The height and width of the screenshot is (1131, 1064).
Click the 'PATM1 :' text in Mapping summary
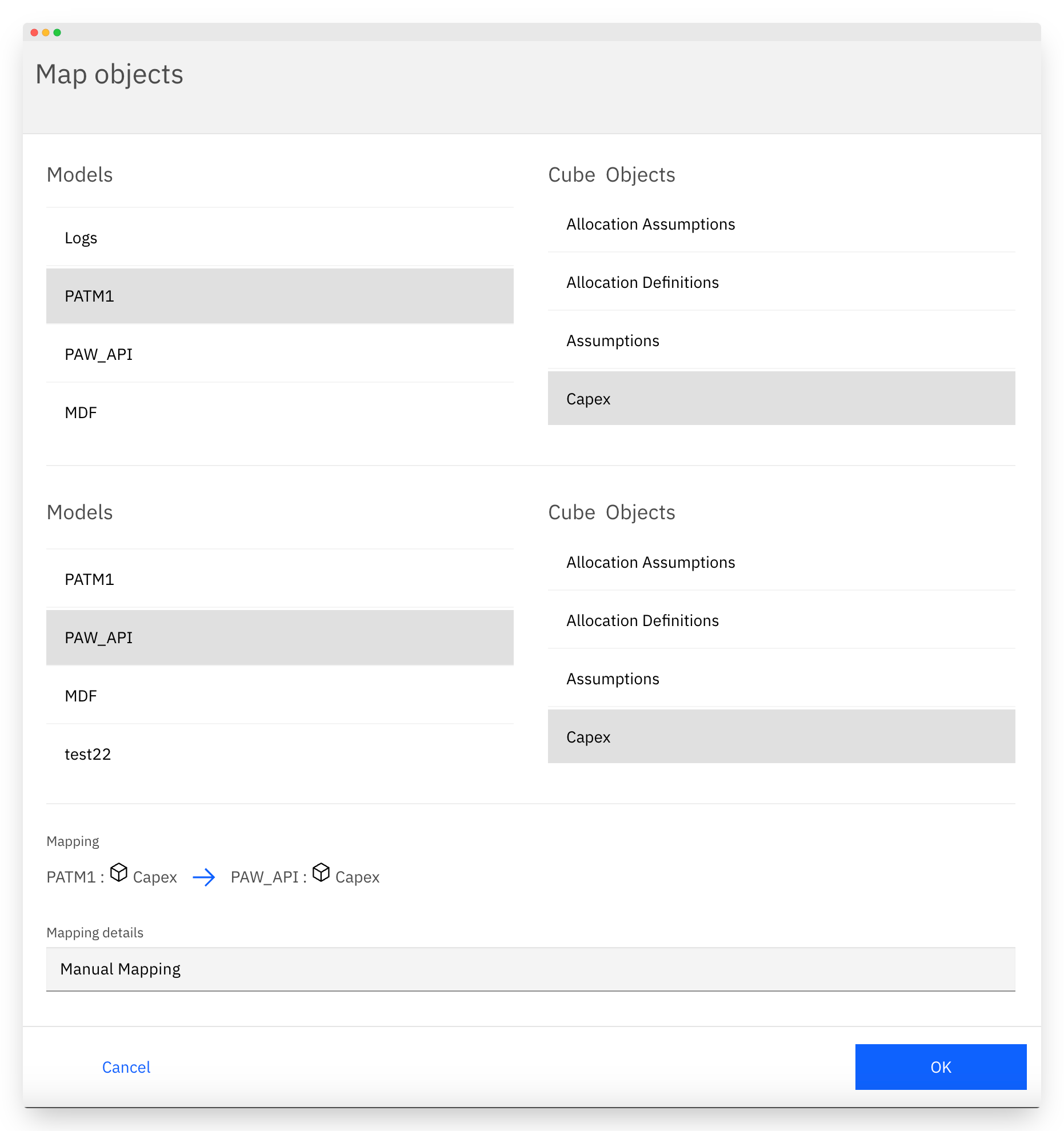pyautogui.click(x=75, y=877)
